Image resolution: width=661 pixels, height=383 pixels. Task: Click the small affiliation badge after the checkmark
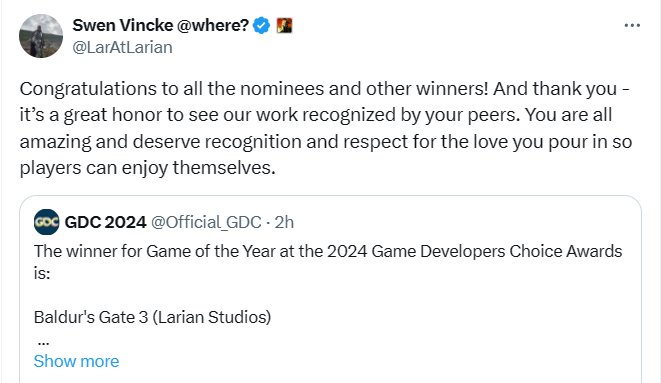pyautogui.click(x=284, y=26)
